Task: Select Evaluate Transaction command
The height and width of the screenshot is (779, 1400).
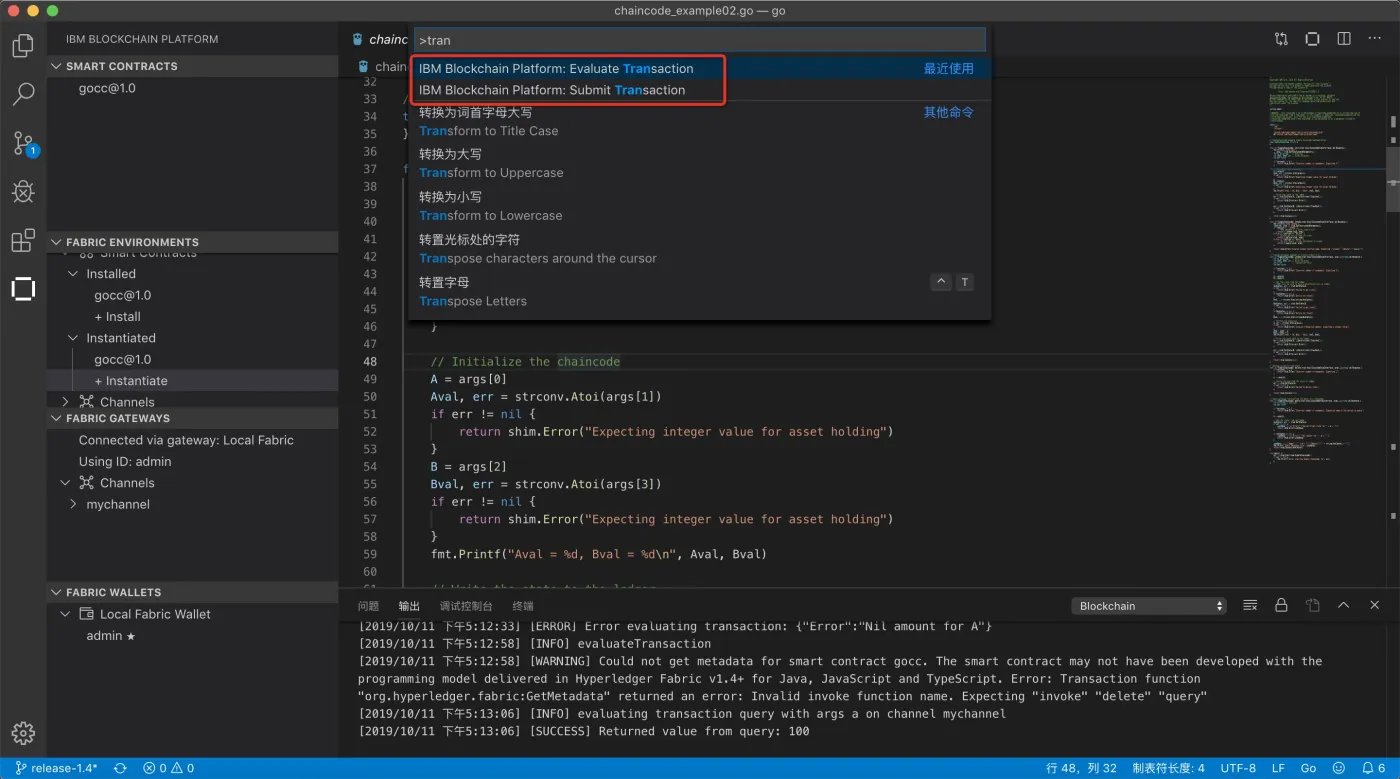Action: point(700,69)
